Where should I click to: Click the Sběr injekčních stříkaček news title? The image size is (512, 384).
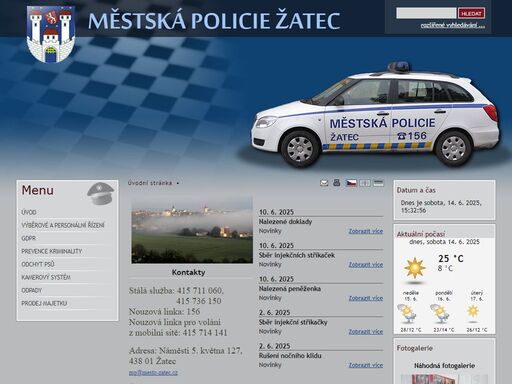[x=297, y=255]
